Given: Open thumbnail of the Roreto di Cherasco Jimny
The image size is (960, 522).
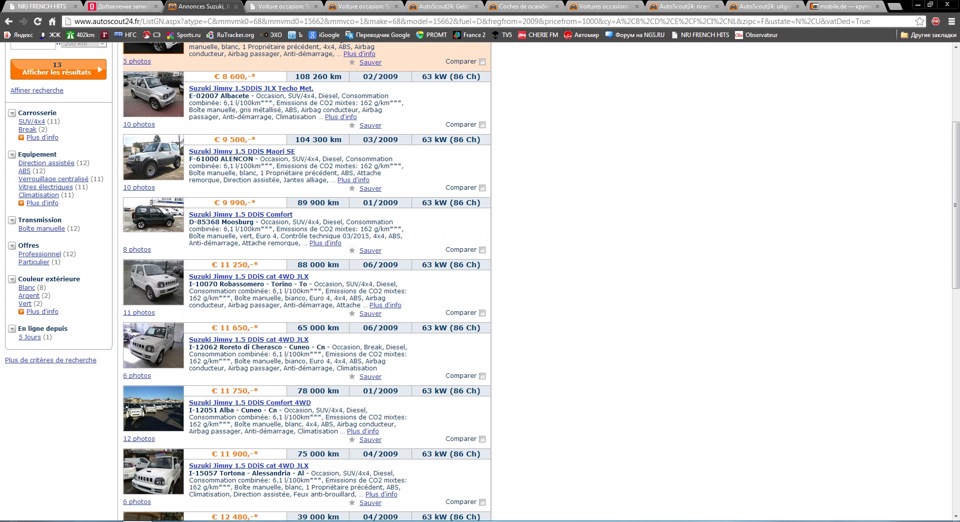Looking at the screenshot, I should 153,346.
